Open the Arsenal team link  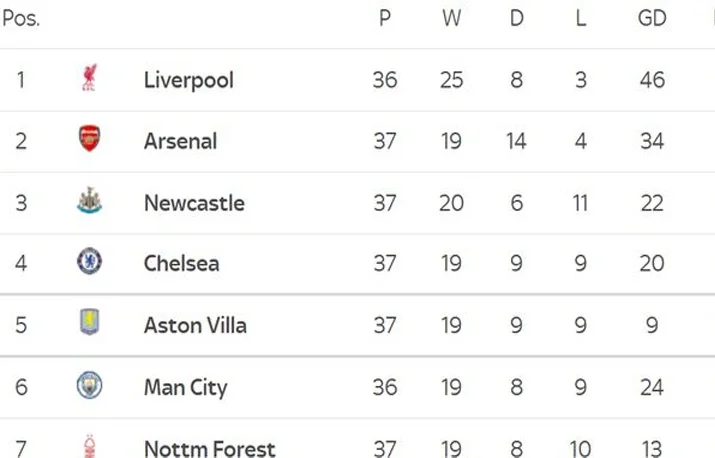pyautogui.click(x=181, y=141)
